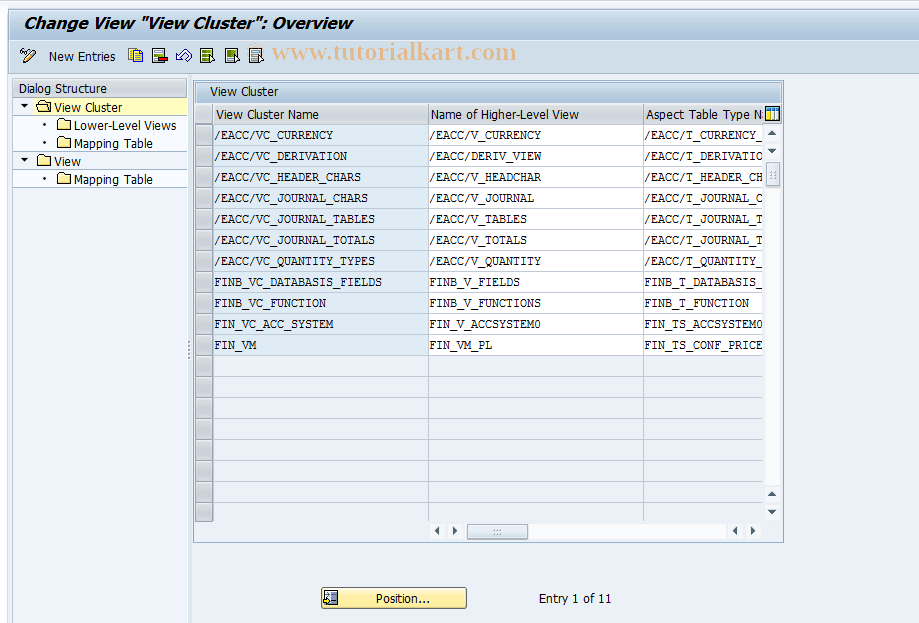Click the Delete entry icon

(159, 56)
